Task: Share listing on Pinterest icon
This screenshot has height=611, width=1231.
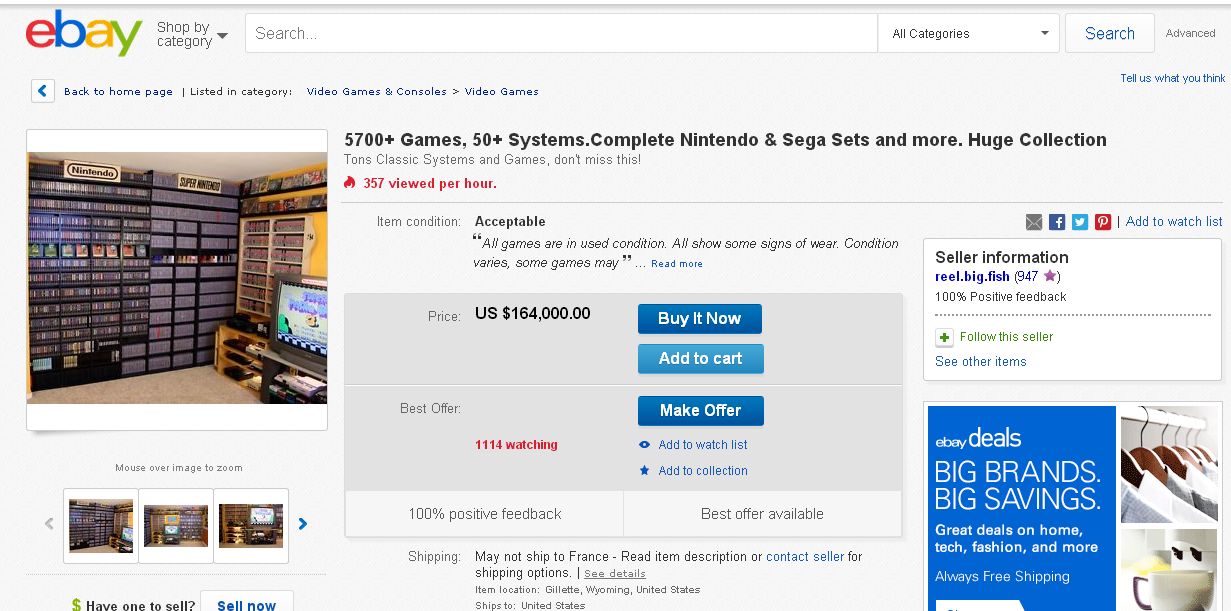Action: (x=1103, y=222)
